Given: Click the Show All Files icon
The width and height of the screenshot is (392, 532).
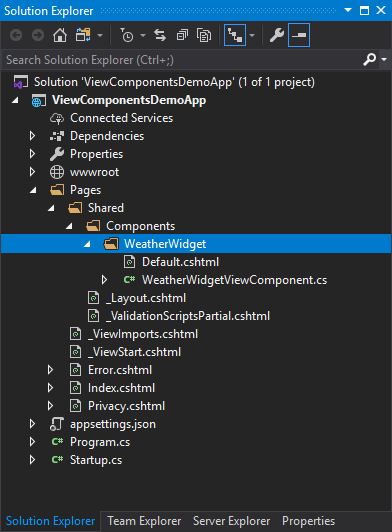Looking at the screenshot, I should click(204, 35).
